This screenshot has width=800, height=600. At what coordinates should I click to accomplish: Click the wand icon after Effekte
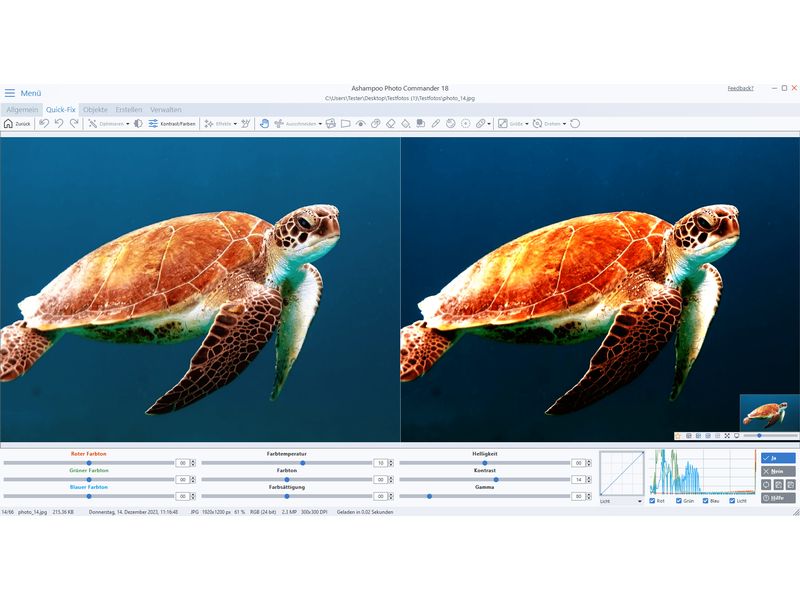tap(246, 123)
